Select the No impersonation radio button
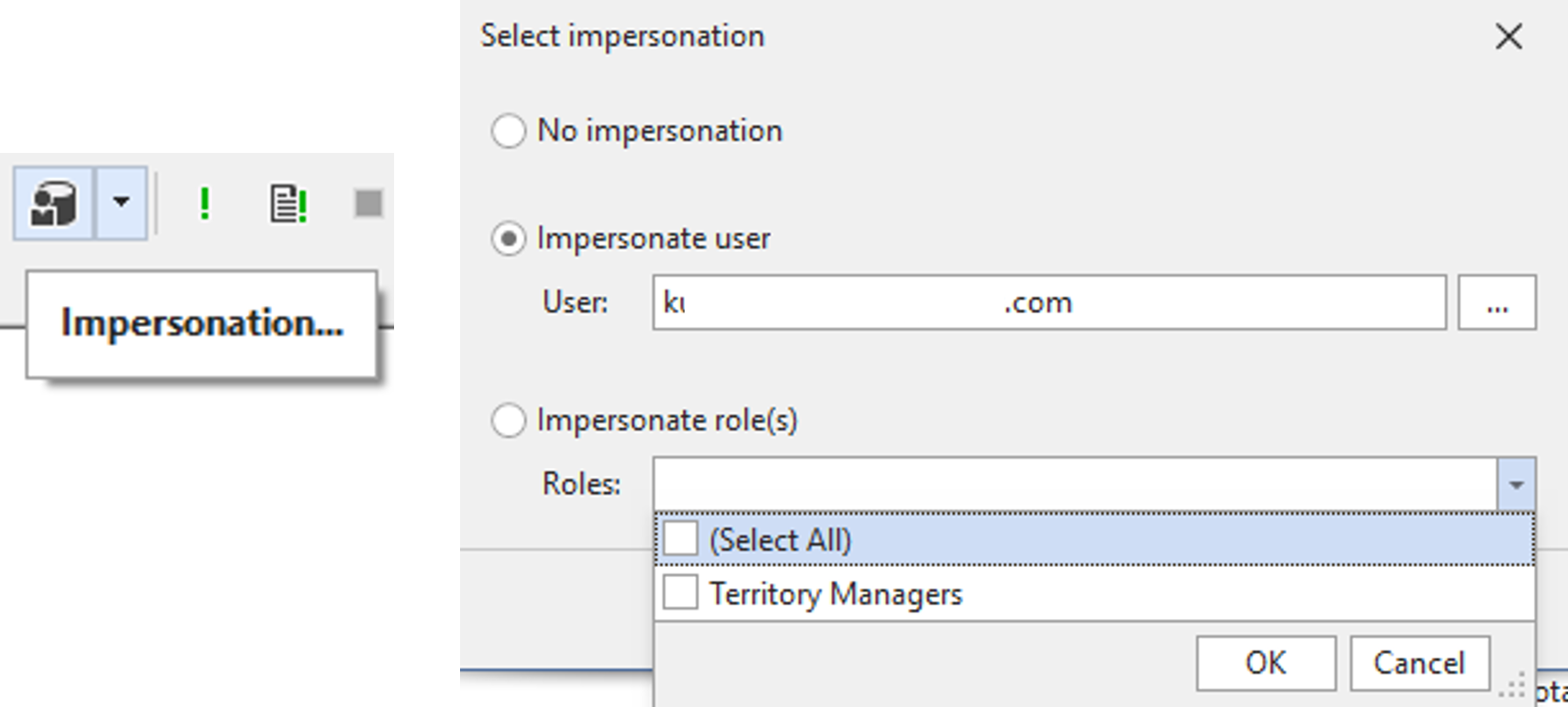 [509, 131]
